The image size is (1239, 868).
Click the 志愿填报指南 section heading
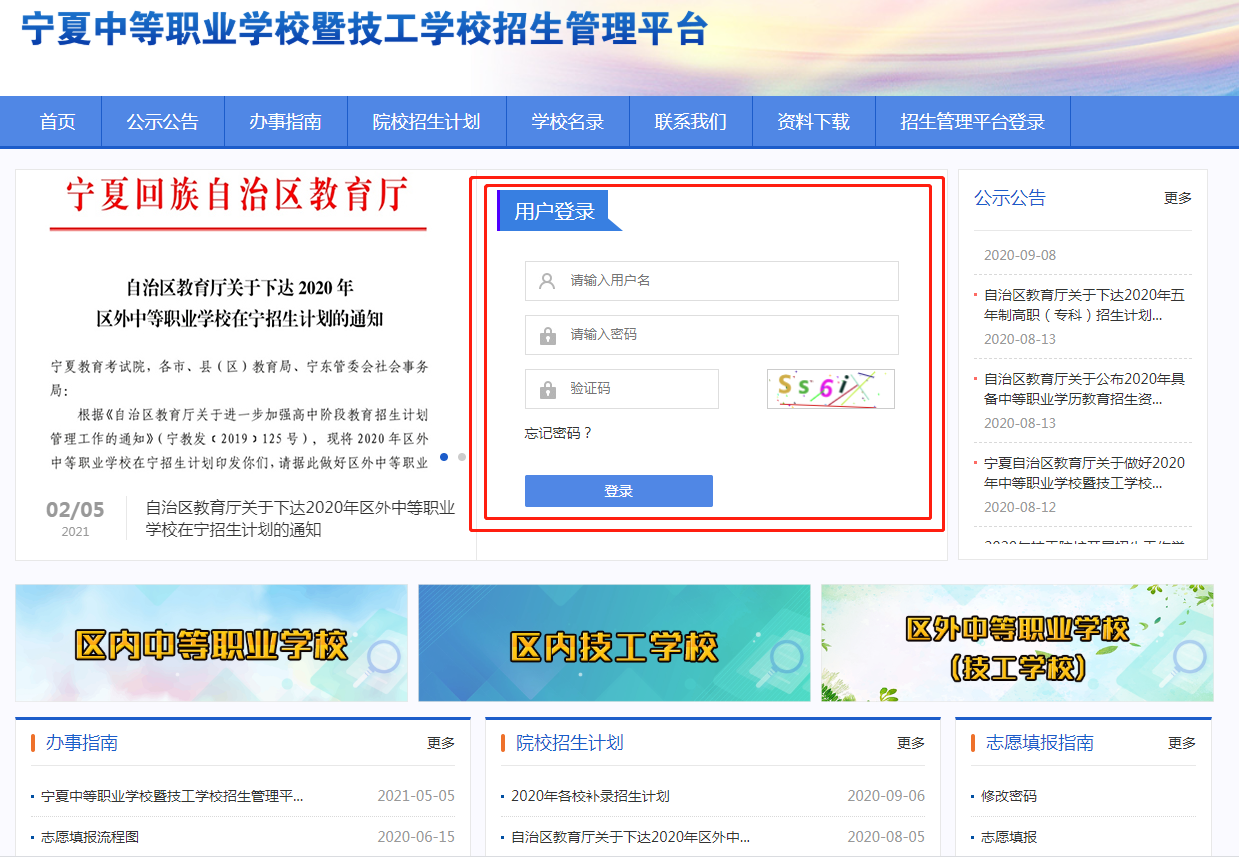pyautogui.click(x=1040, y=743)
